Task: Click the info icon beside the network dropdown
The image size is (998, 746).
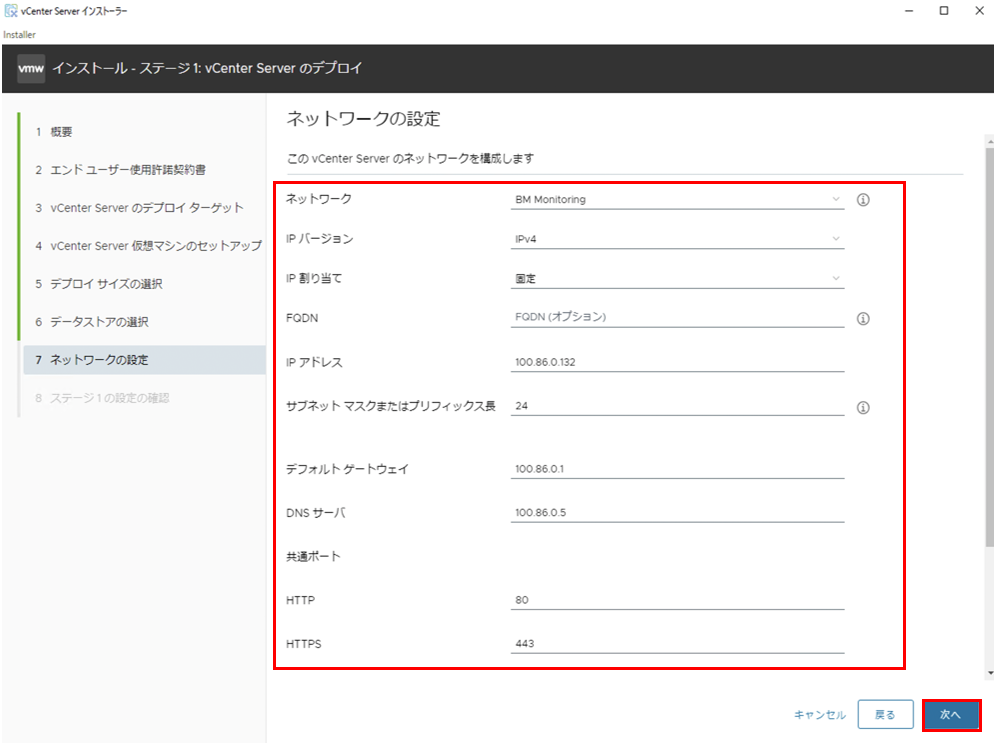Action: tap(862, 200)
